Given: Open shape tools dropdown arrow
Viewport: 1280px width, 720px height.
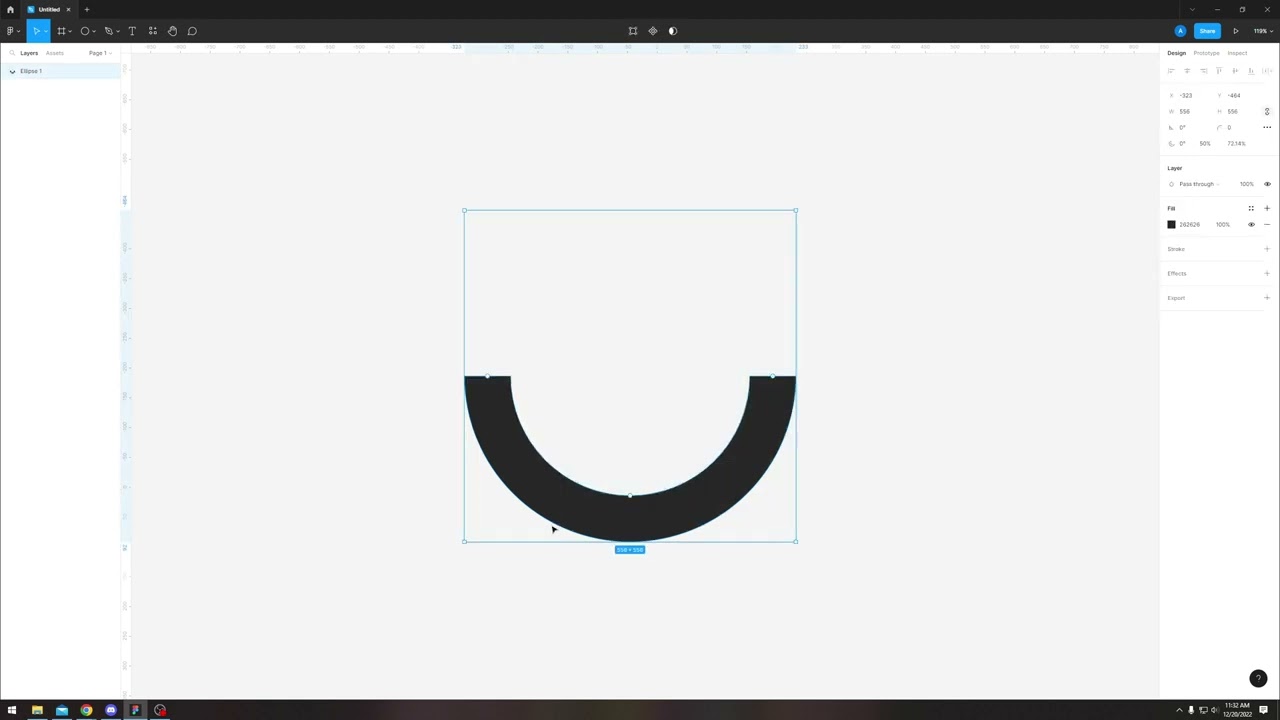Looking at the screenshot, I should point(94,32).
